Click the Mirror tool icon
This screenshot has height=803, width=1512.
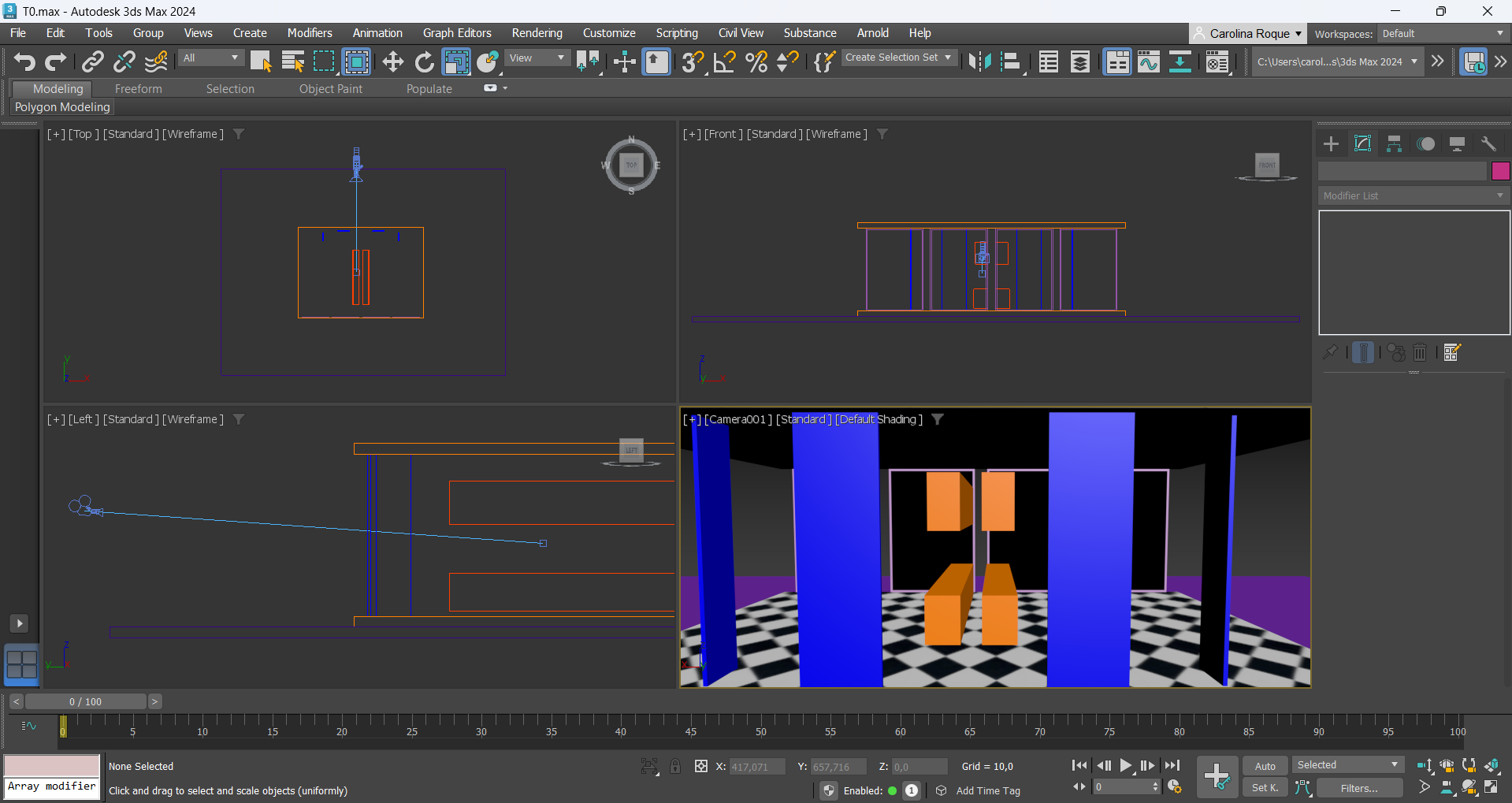[979, 61]
